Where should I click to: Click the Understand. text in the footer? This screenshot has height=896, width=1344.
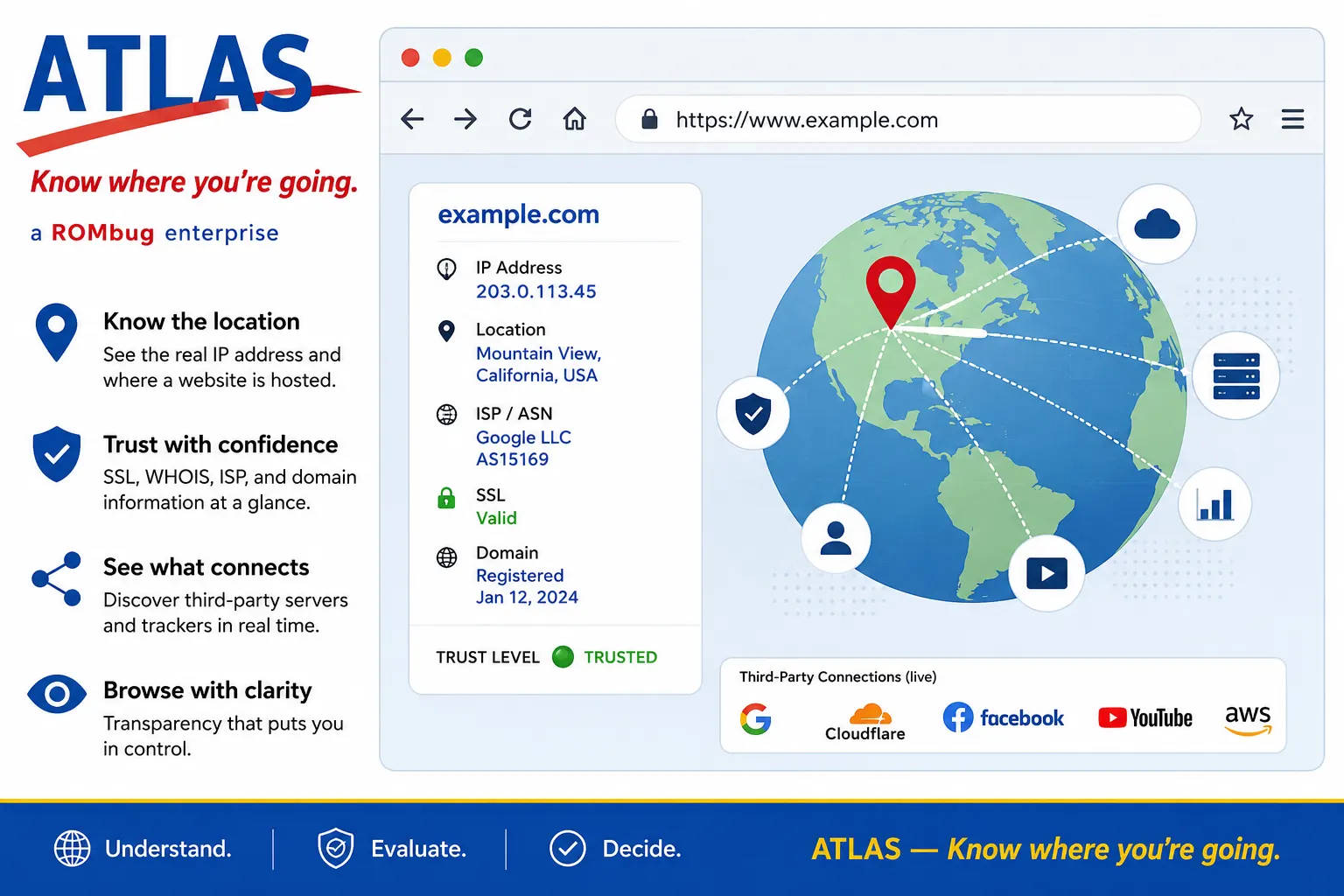(x=168, y=849)
